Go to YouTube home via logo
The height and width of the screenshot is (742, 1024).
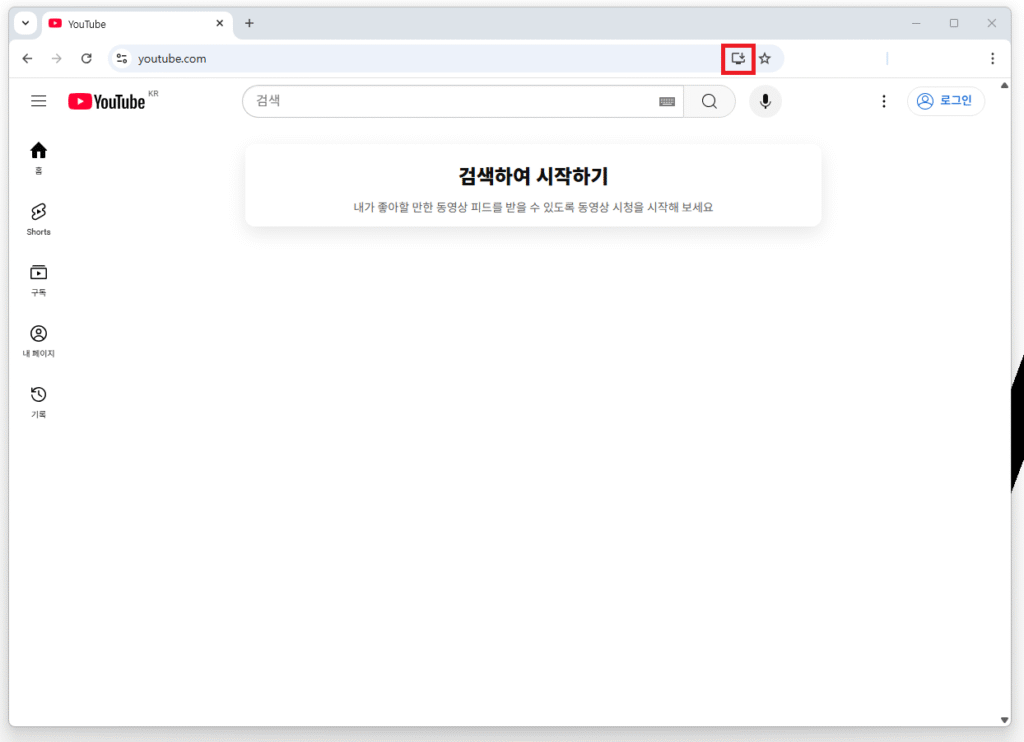106,102
